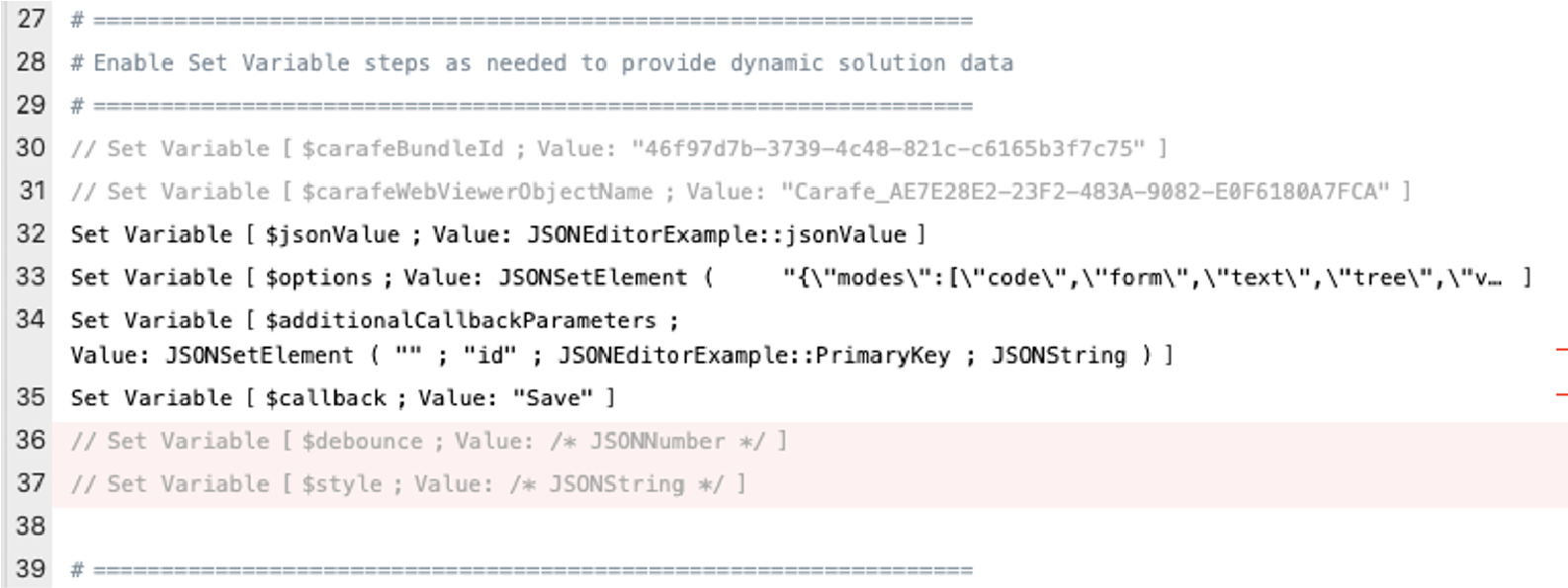
Task: Select the separator comment on line 39
Action: [521, 569]
